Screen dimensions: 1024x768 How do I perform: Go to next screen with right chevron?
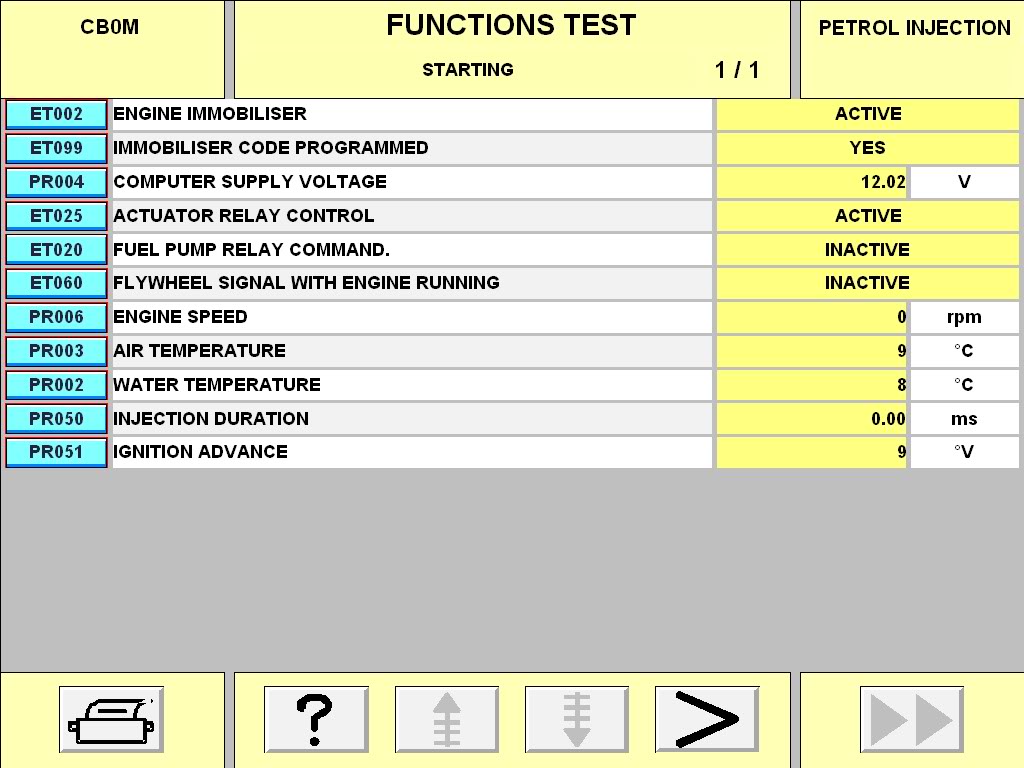coord(706,719)
